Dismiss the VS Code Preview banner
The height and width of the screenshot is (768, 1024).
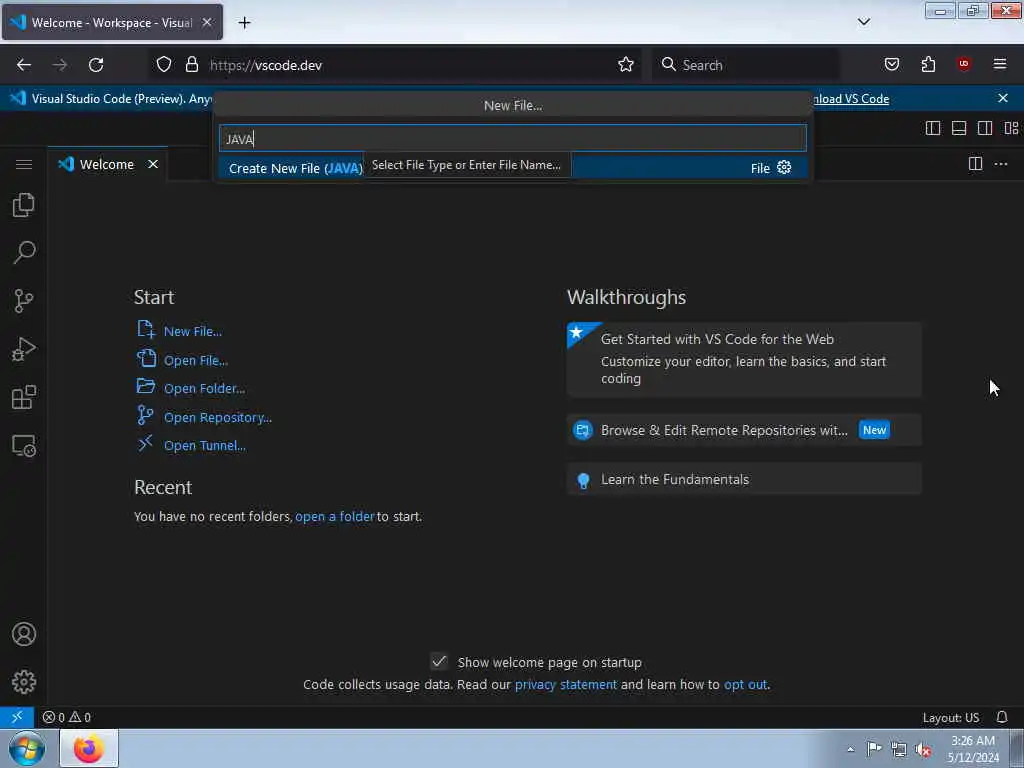(1003, 98)
